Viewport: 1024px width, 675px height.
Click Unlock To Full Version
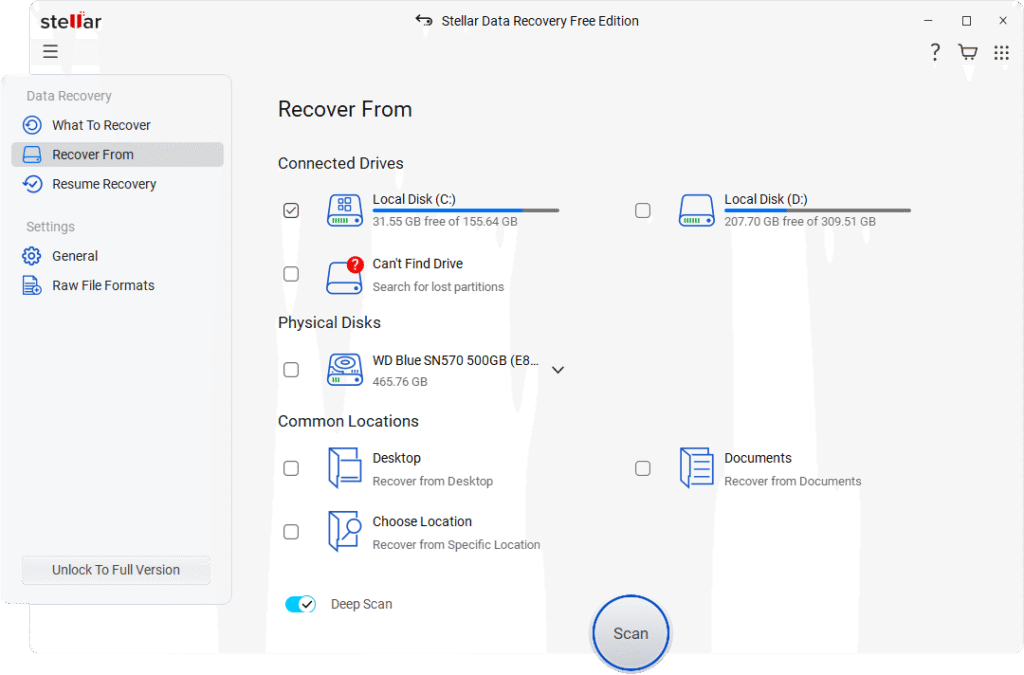pyautogui.click(x=116, y=570)
